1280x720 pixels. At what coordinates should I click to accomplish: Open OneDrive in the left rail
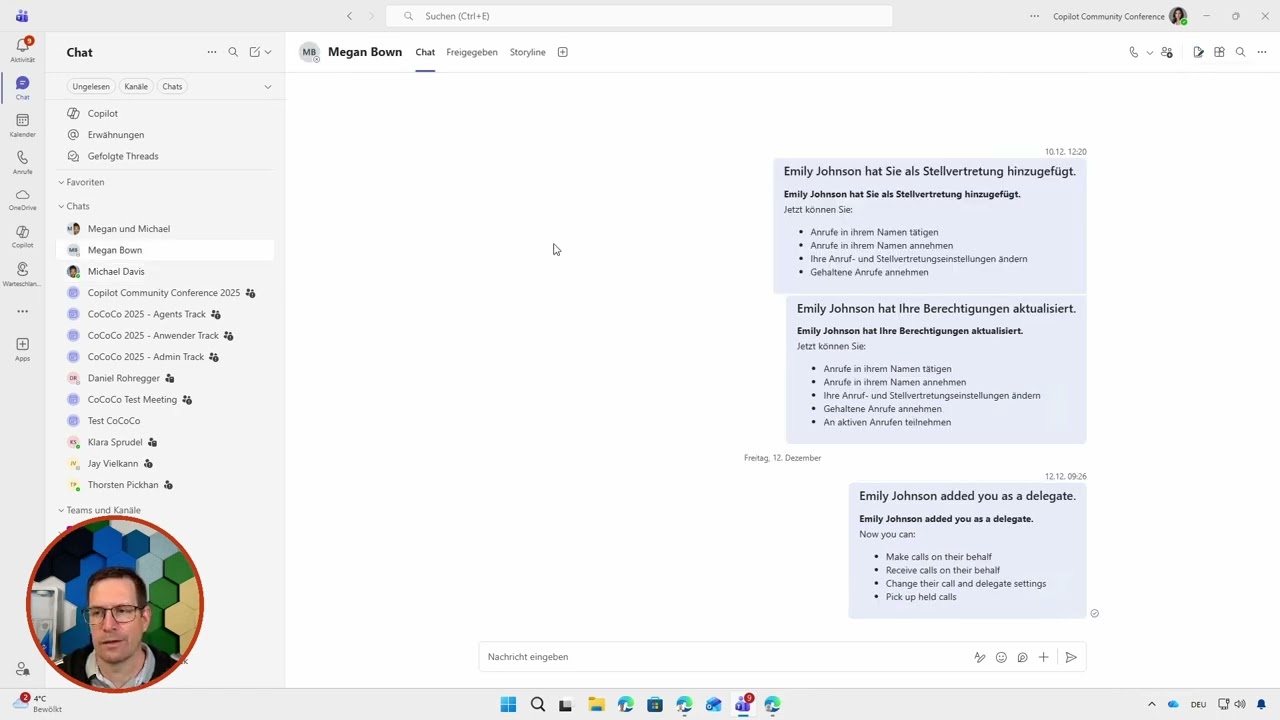[x=22, y=199]
